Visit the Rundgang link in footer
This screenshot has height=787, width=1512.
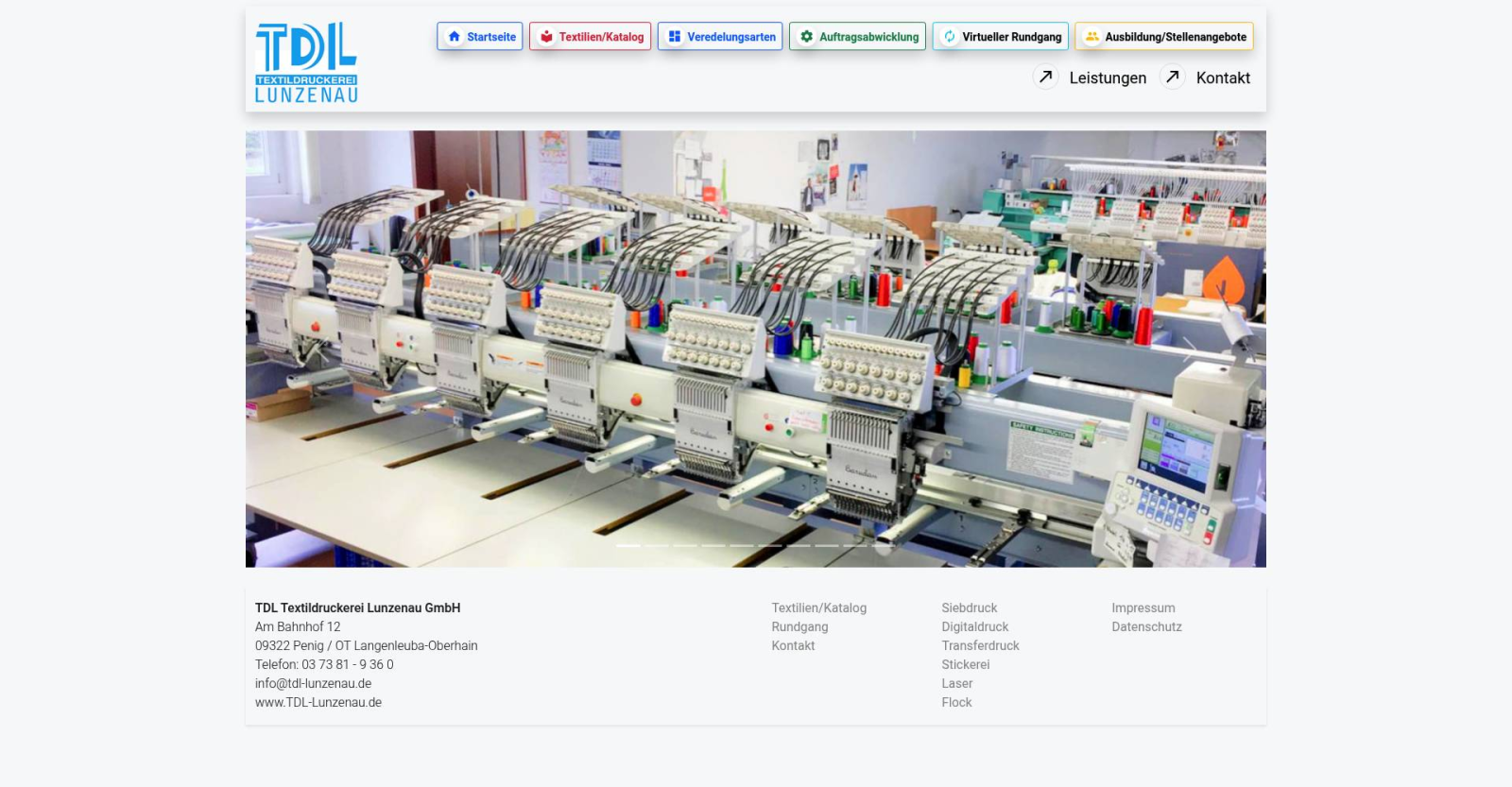pyautogui.click(x=799, y=627)
